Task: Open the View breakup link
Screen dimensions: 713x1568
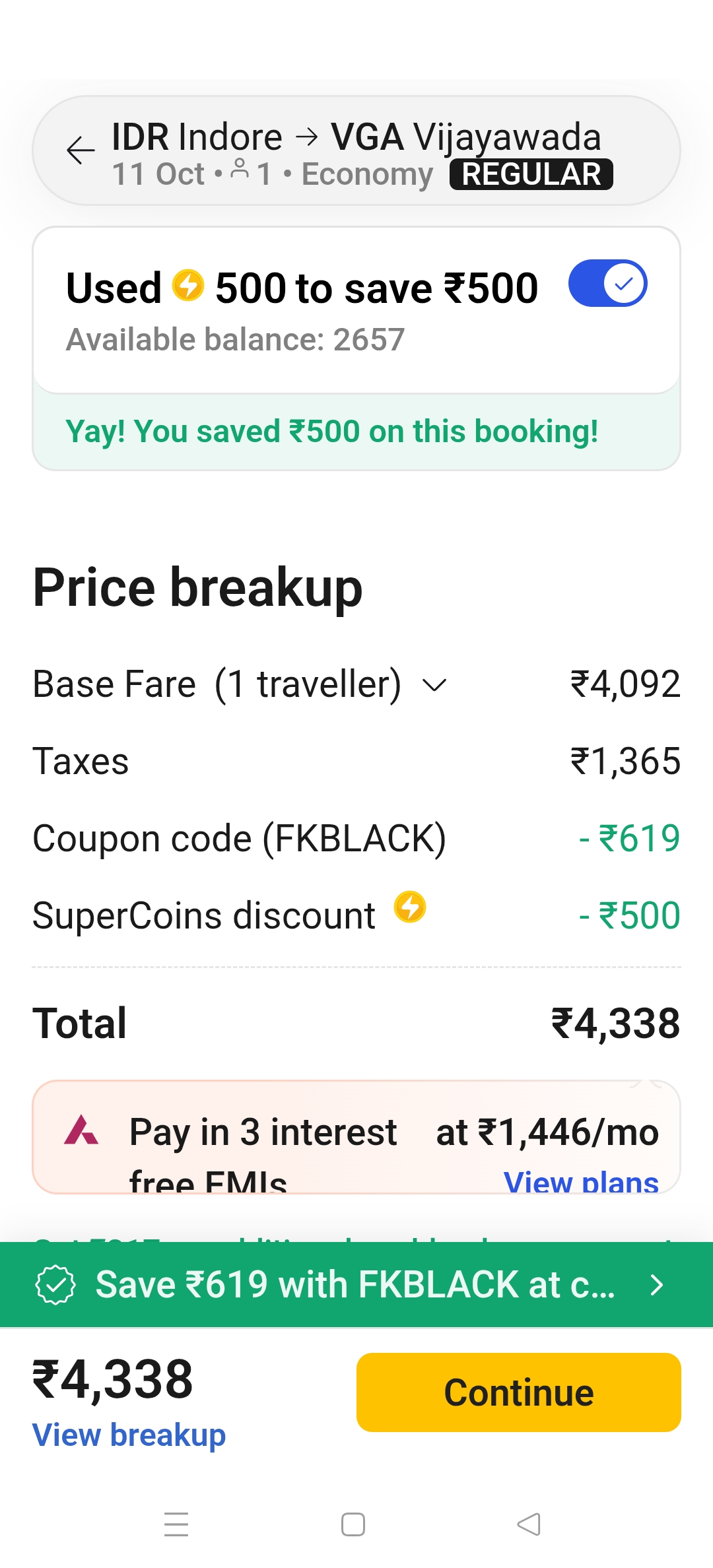Action: [129, 1435]
